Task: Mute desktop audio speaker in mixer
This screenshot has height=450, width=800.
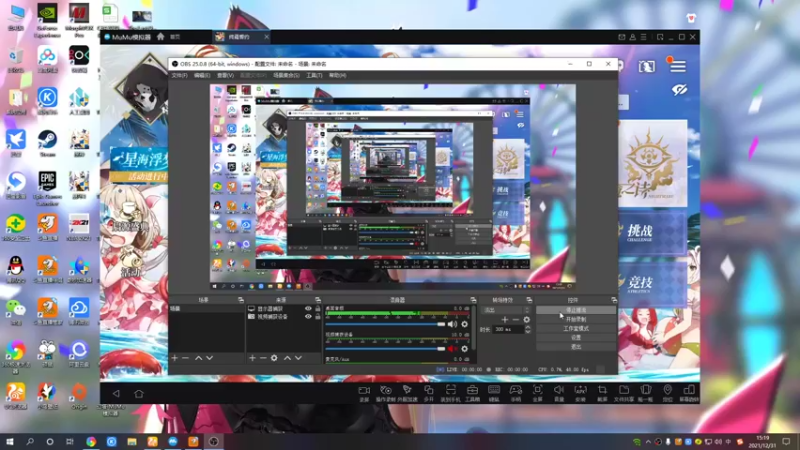Action: pyautogui.click(x=452, y=324)
